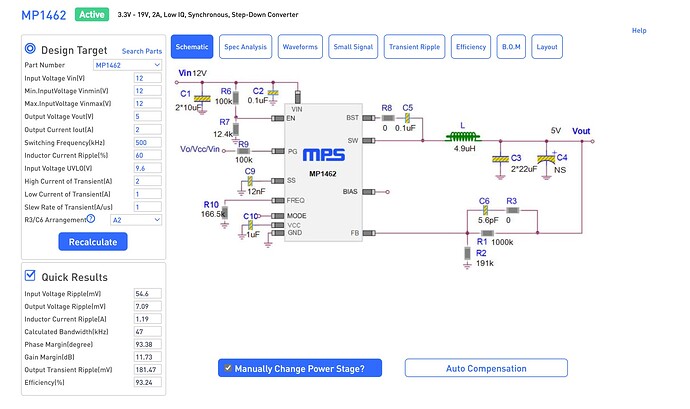Click the MP1462 part title link
Image resolution: width=690 pixels, height=409 pixels.
(x=44, y=15)
